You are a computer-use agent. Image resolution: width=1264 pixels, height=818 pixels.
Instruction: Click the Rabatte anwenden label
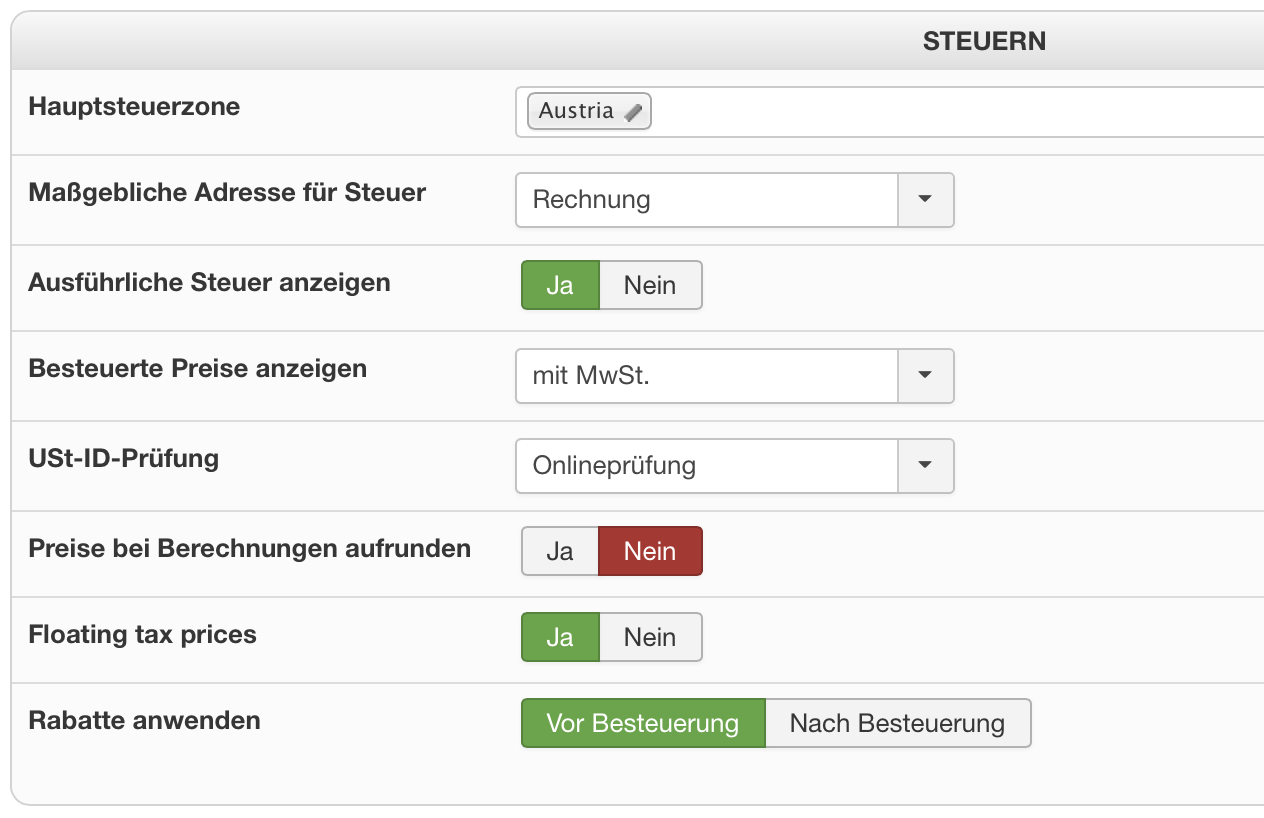coord(144,720)
